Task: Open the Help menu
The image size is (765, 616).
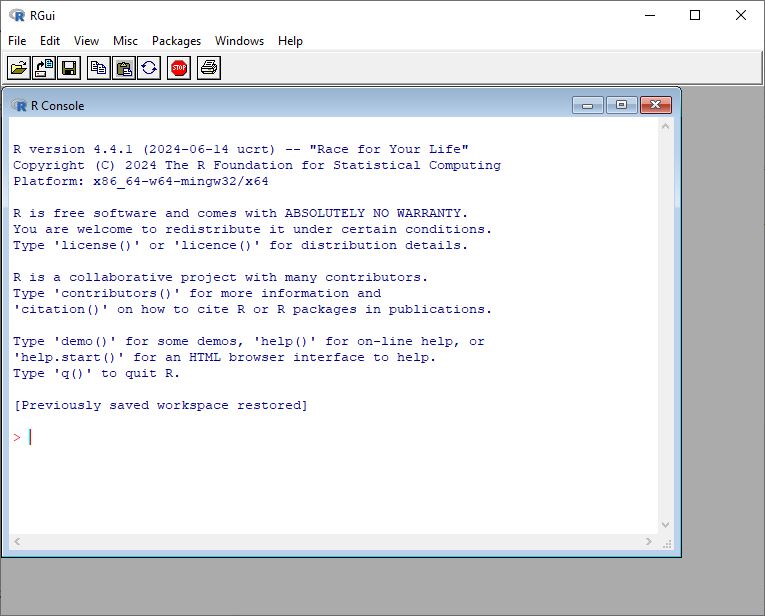Action: [290, 41]
